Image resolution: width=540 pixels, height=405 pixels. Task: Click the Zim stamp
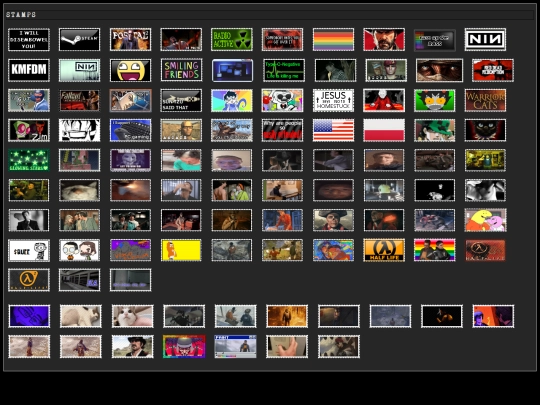[x=29, y=130]
